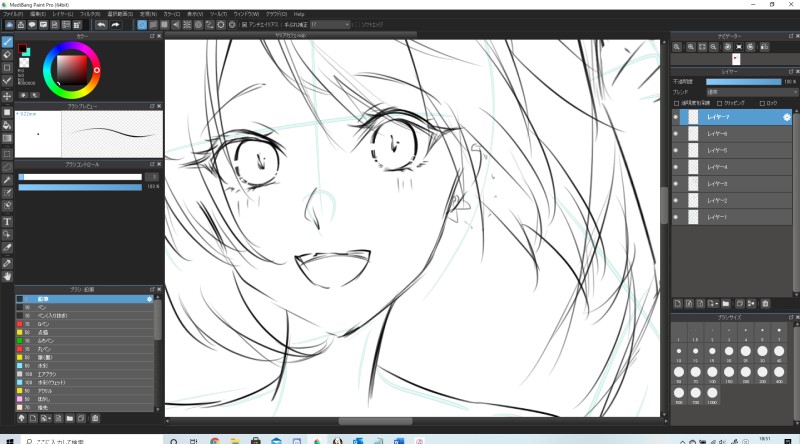This screenshot has height=444, width=800.
Task: Hide レイヤー6 via its visibility dot
Action: click(x=676, y=134)
